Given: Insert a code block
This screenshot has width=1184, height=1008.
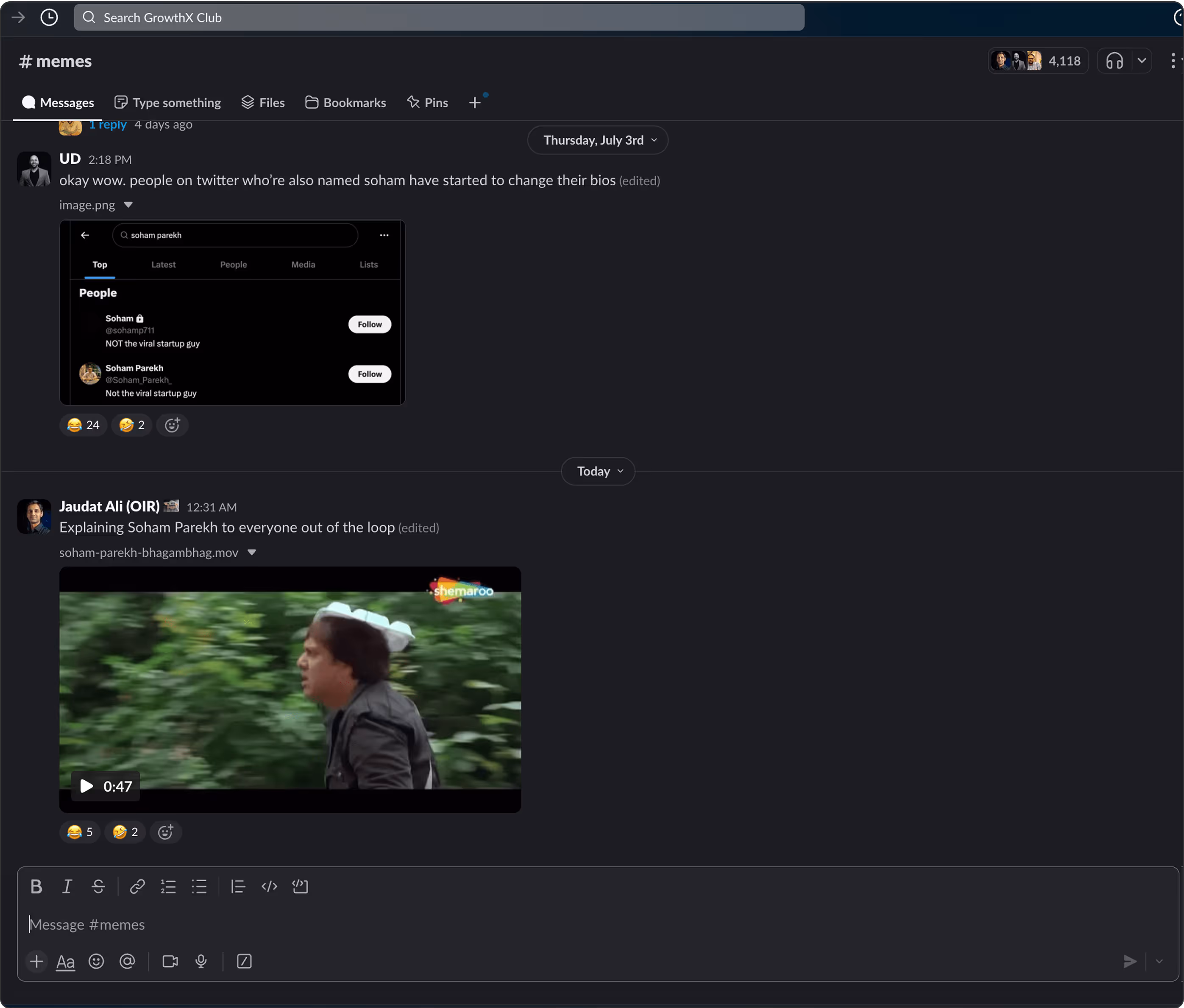Looking at the screenshot, I should (x=301, y=886).
